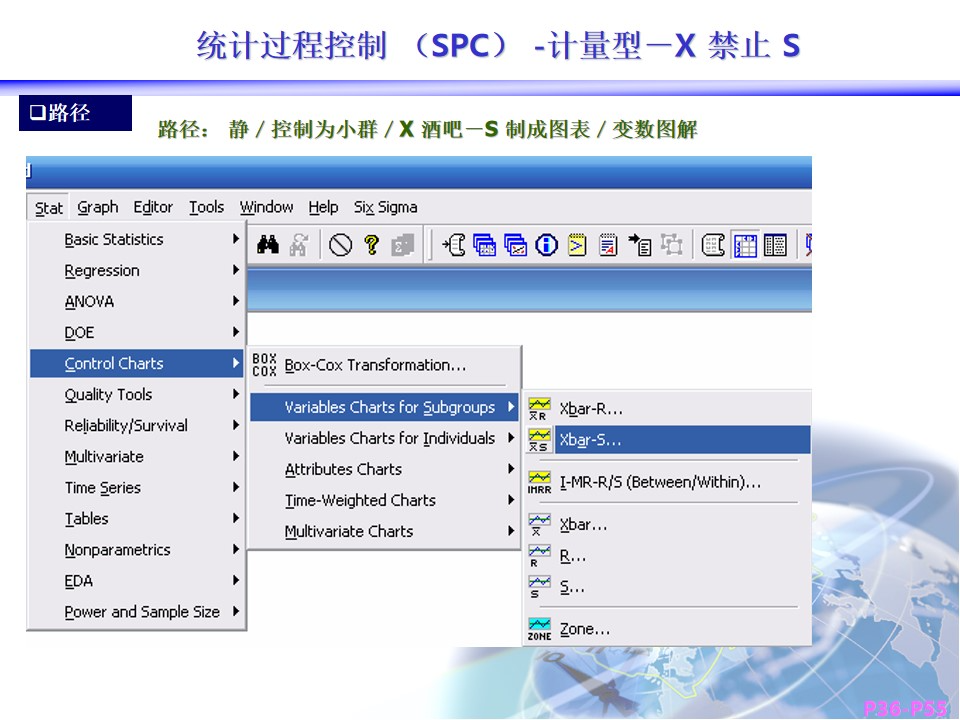
Task: Click the blue info circle icon
Action: pos(546,245)
